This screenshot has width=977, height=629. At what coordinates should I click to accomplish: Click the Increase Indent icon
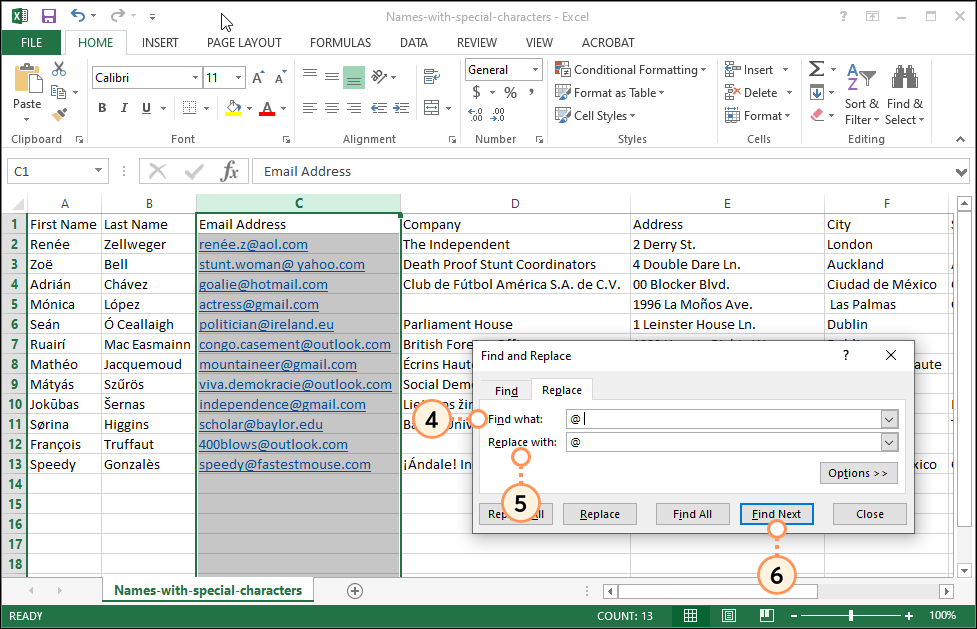click(x=401, y=108)
